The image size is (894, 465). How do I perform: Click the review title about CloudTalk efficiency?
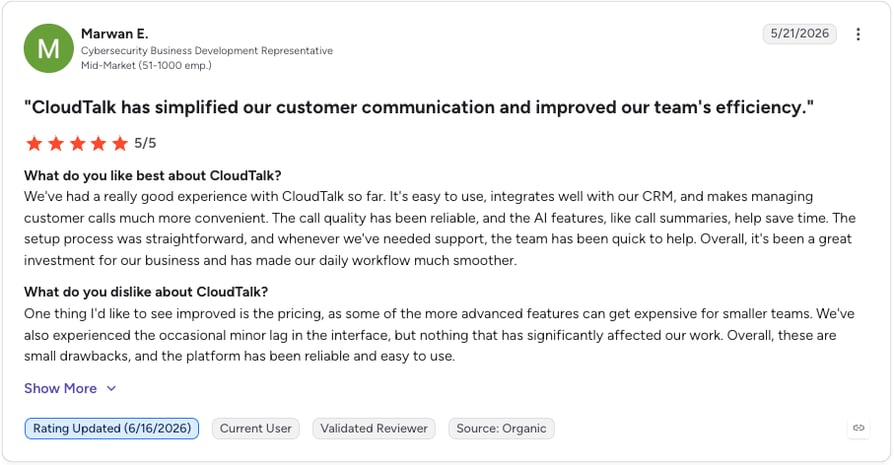(x=418, y=107)
